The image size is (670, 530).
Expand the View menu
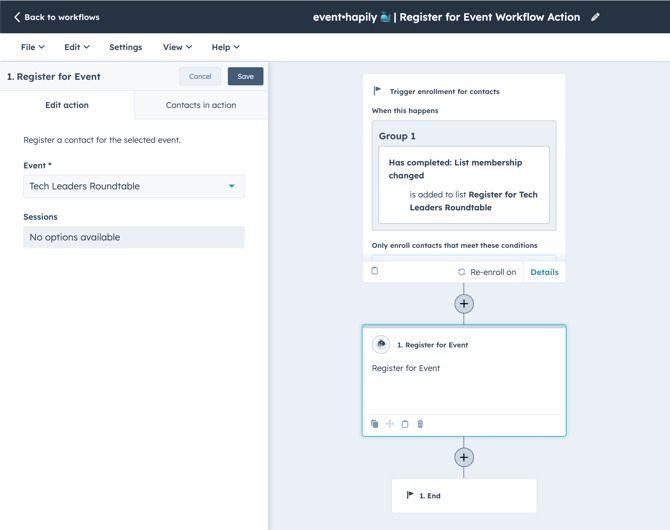click(x=177, y=47)
